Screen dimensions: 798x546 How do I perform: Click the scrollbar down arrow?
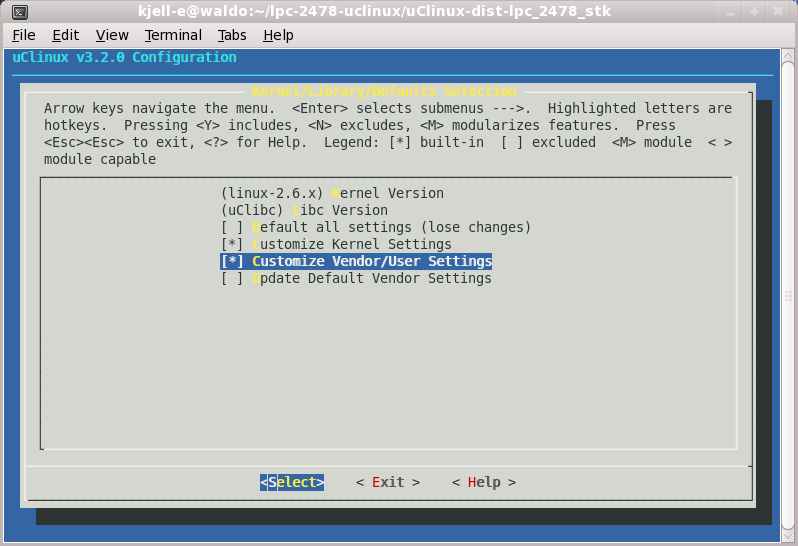788,536
